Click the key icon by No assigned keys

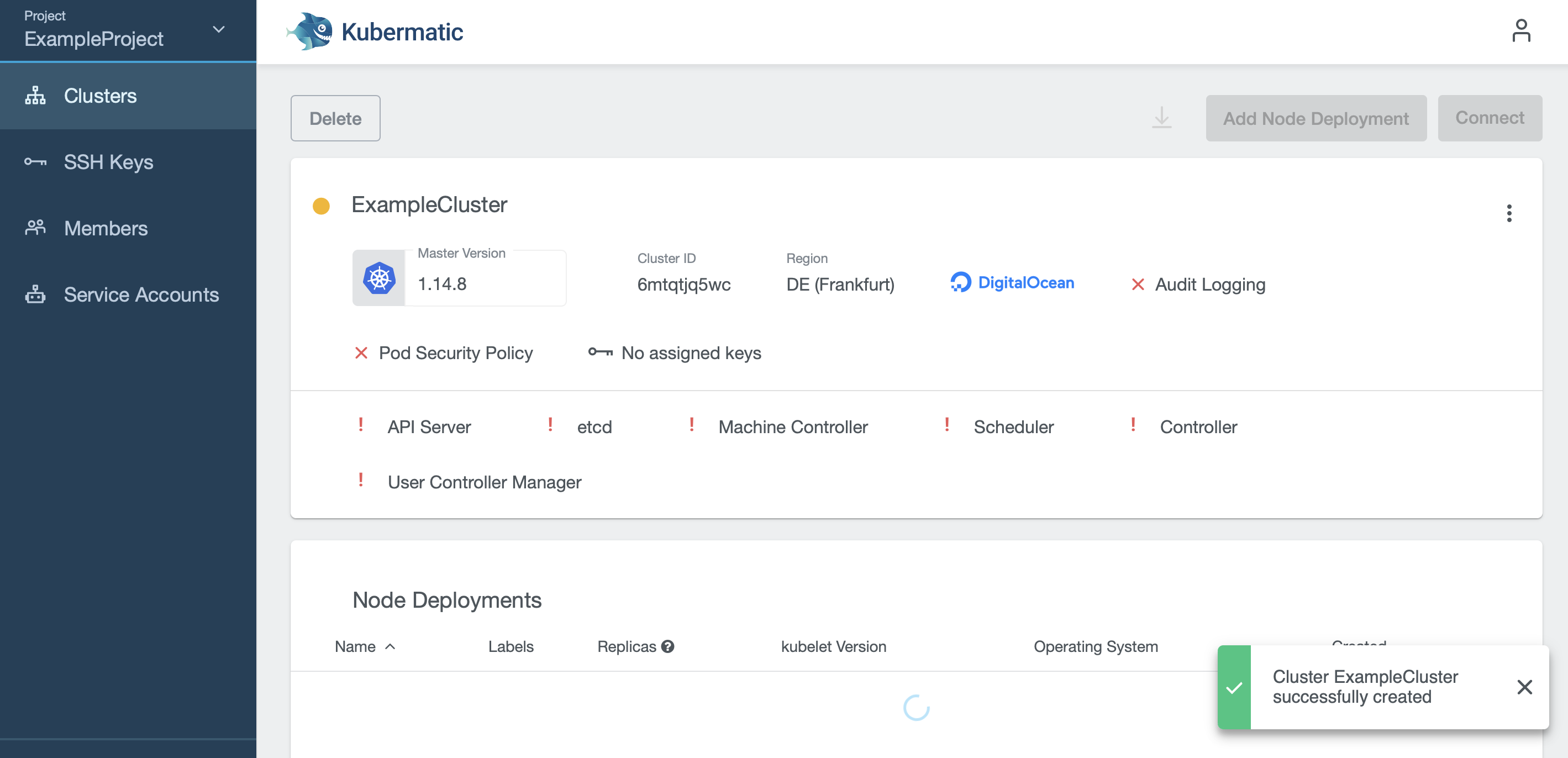[x=600, y=352]
